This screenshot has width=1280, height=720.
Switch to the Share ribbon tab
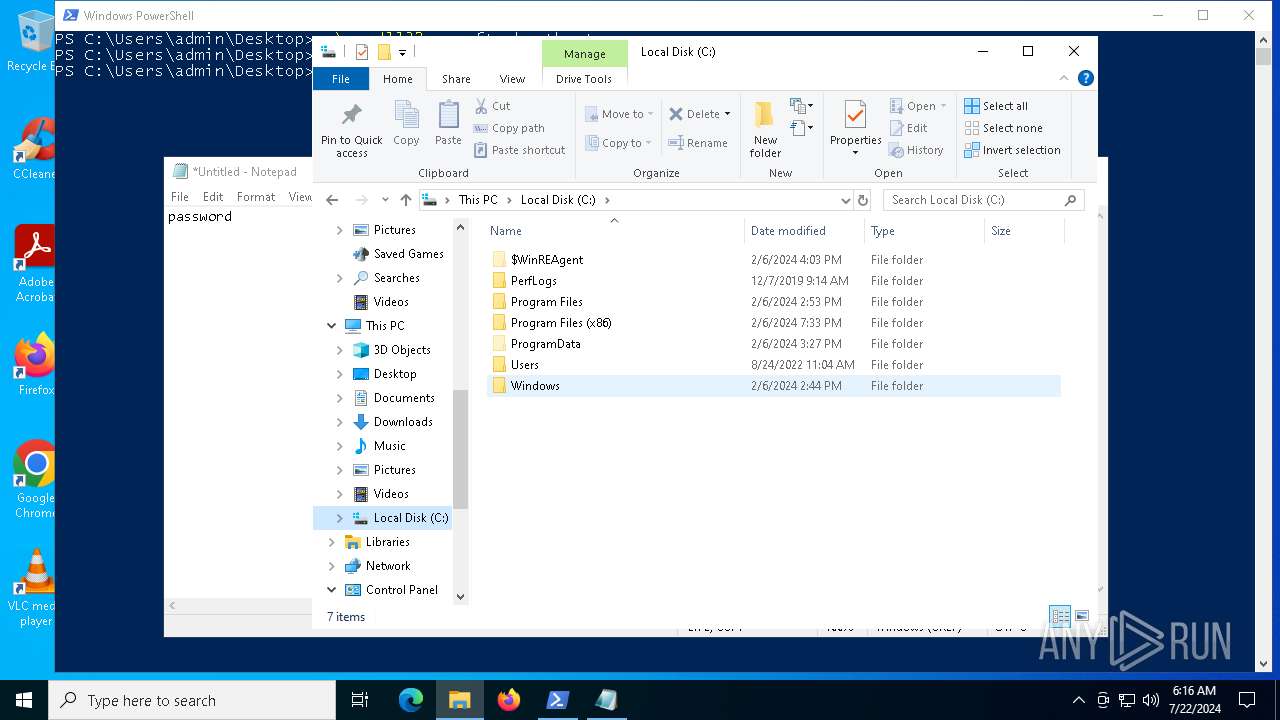point(456,79)
